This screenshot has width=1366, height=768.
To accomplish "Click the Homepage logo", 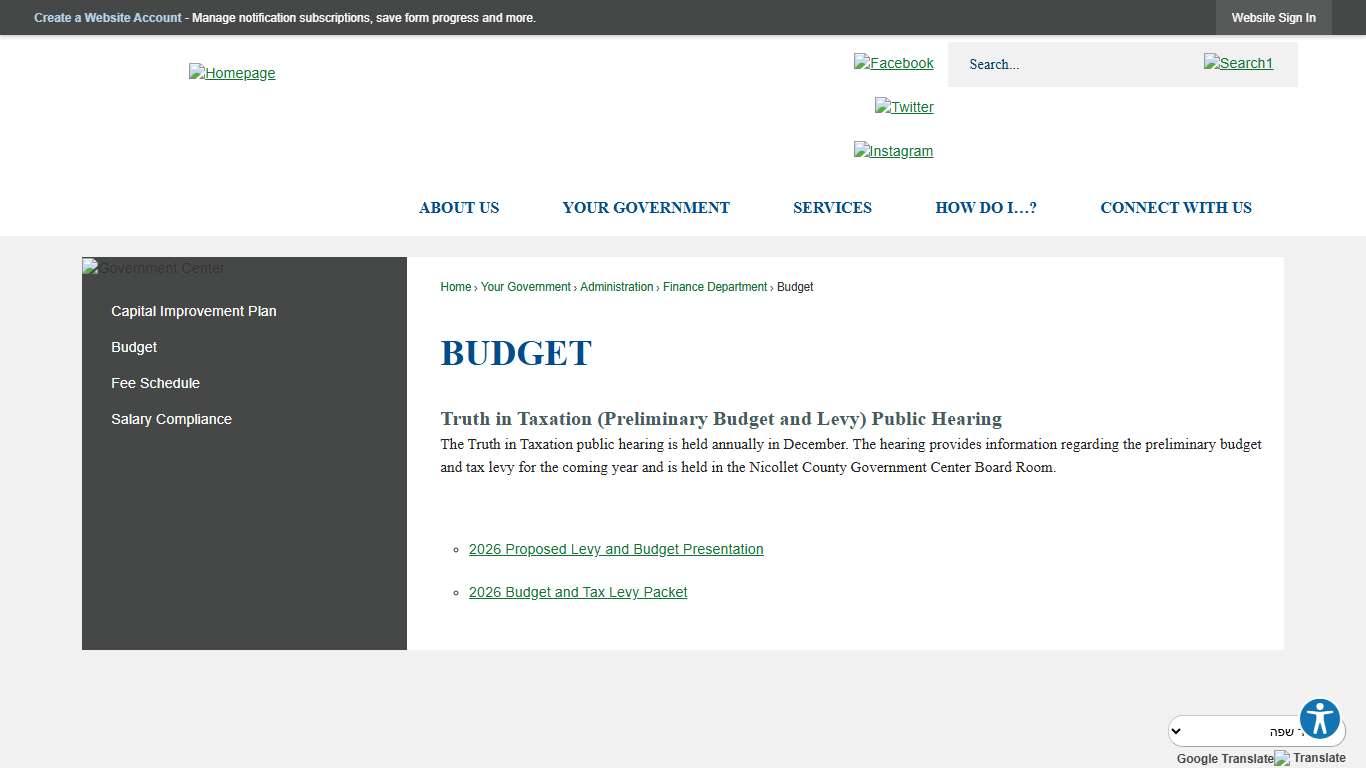I will (x=232, y=72).
